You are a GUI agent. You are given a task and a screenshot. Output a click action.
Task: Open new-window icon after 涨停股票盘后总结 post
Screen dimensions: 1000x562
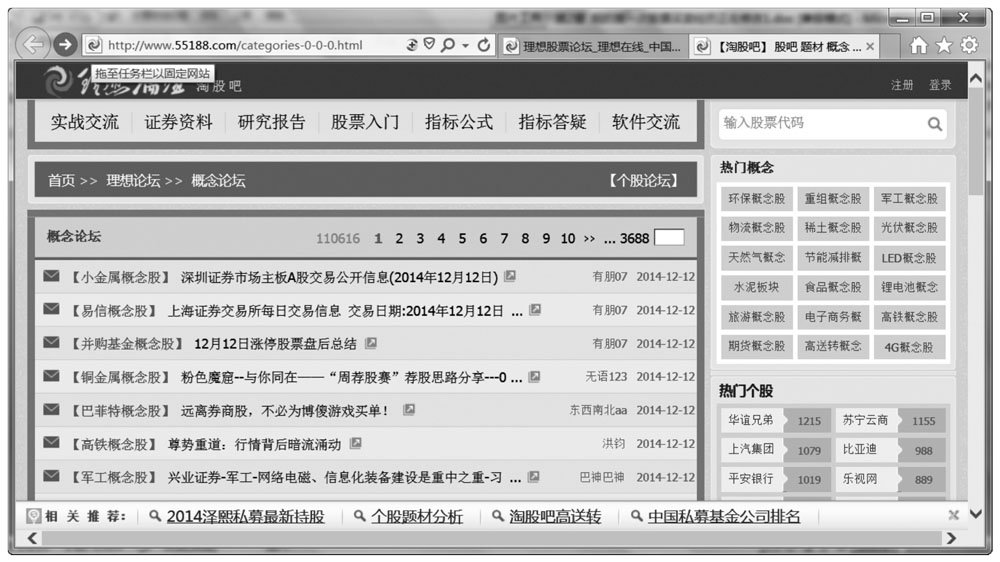(371, 343)
